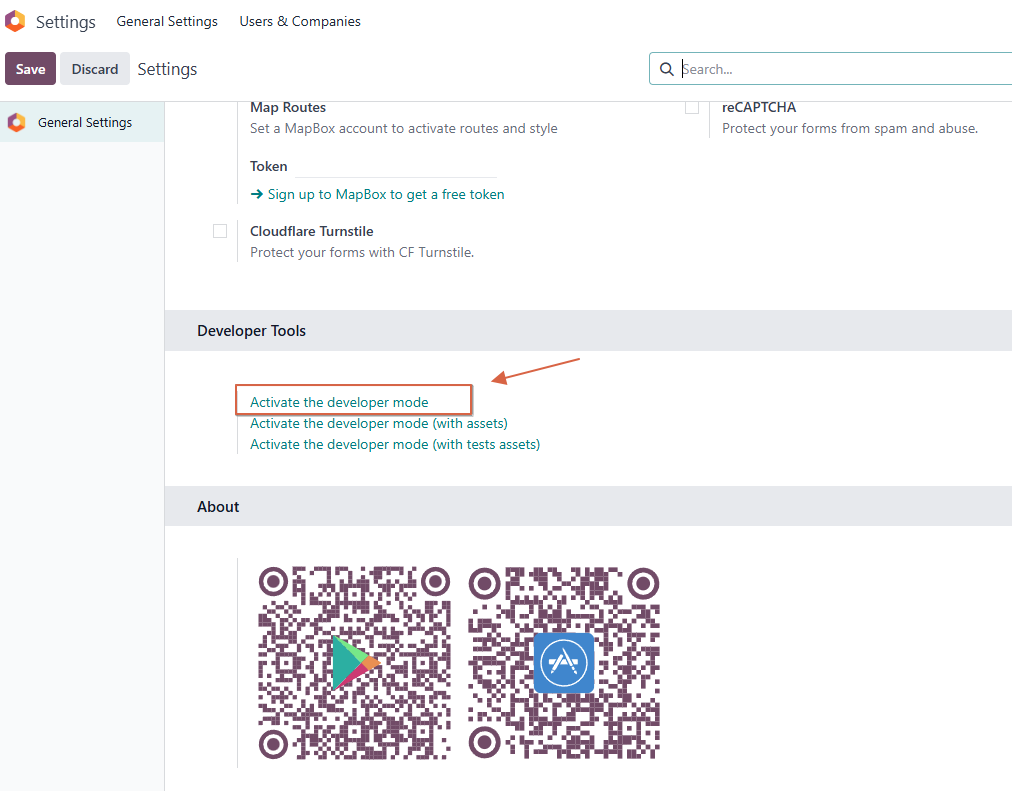
Task: Click the Settings breadcrumb next to Discard
Action: tap(167, 69)
